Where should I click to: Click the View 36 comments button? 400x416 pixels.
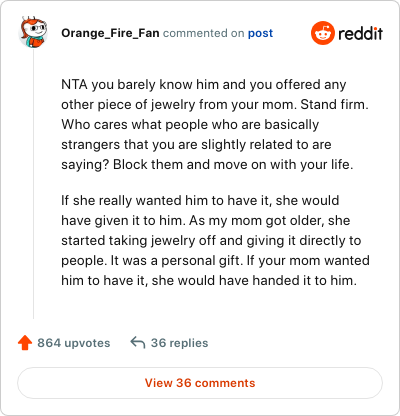[x=200, y=383]
